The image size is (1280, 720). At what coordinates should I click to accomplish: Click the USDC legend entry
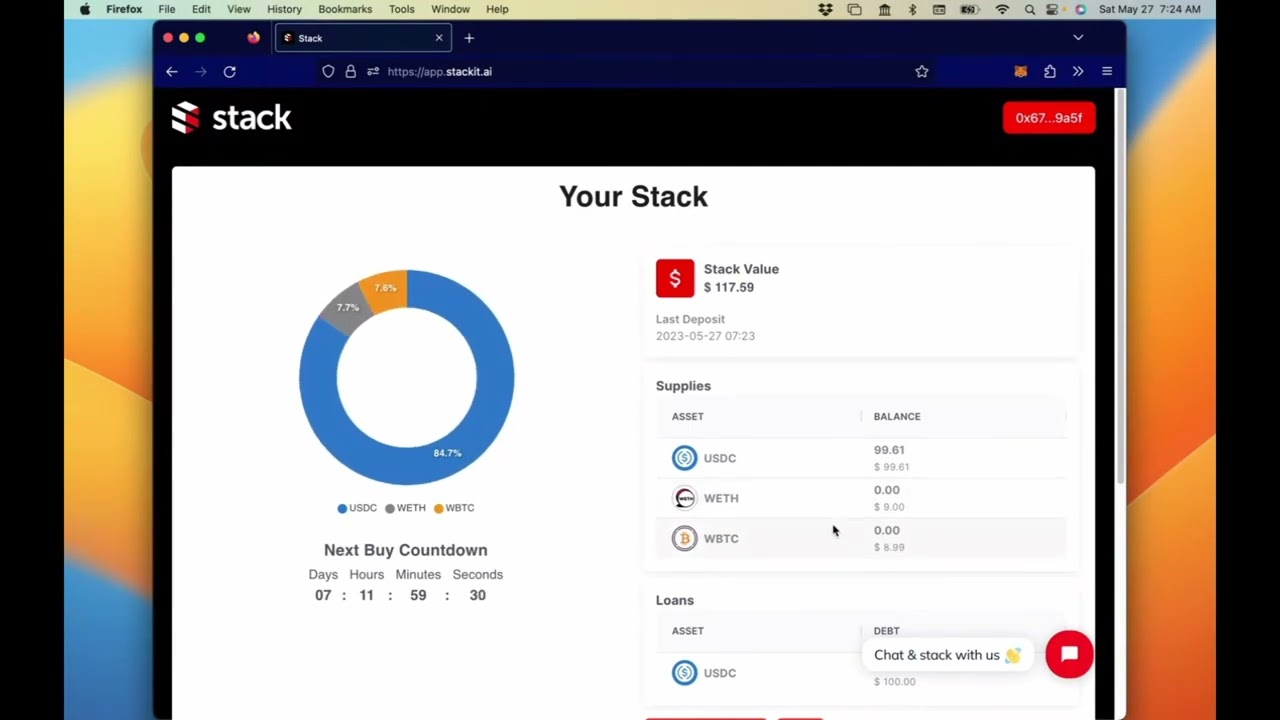tap(357, 508)
